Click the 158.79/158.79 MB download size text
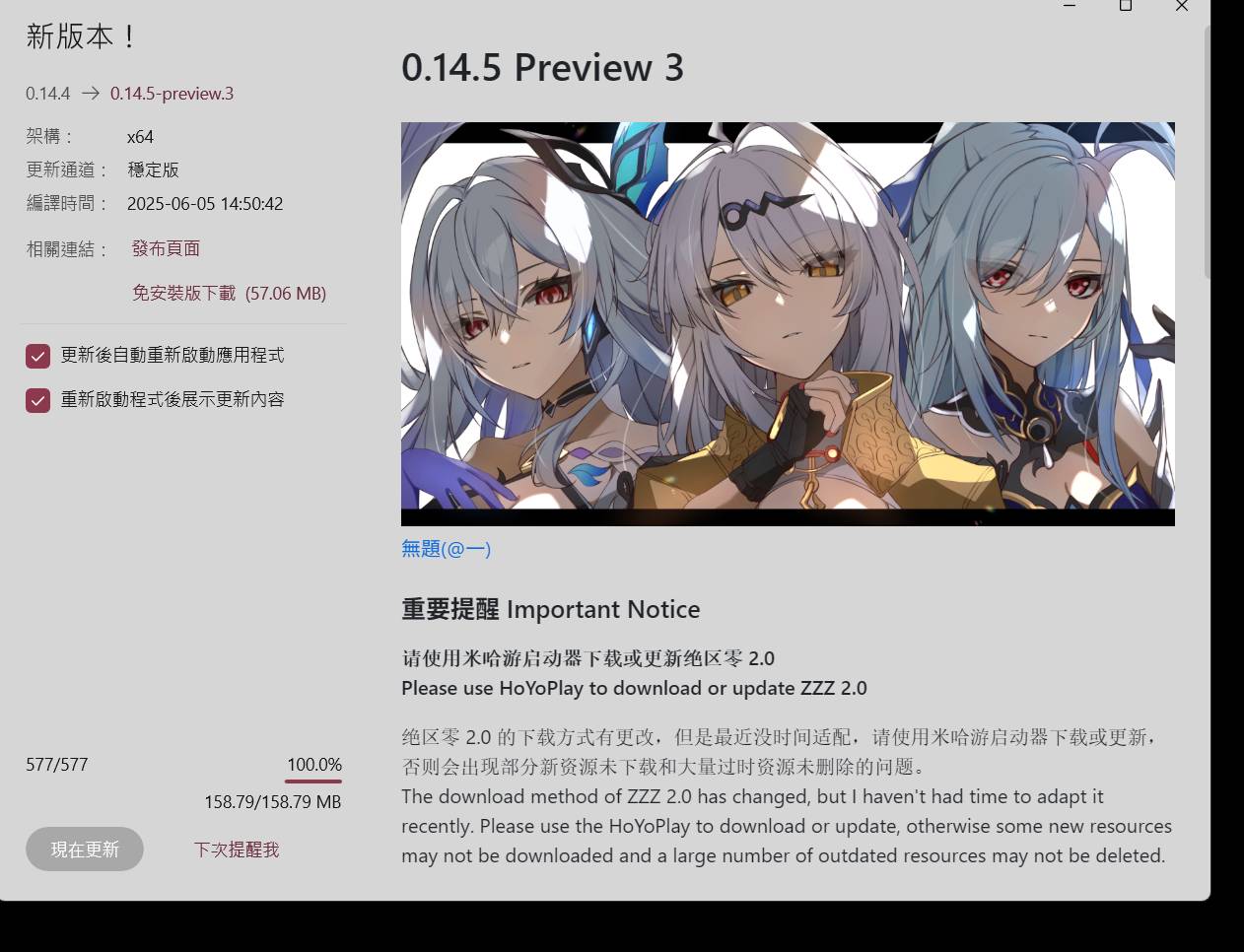The height and width of the screenshot is (952, 1244). 272,802
